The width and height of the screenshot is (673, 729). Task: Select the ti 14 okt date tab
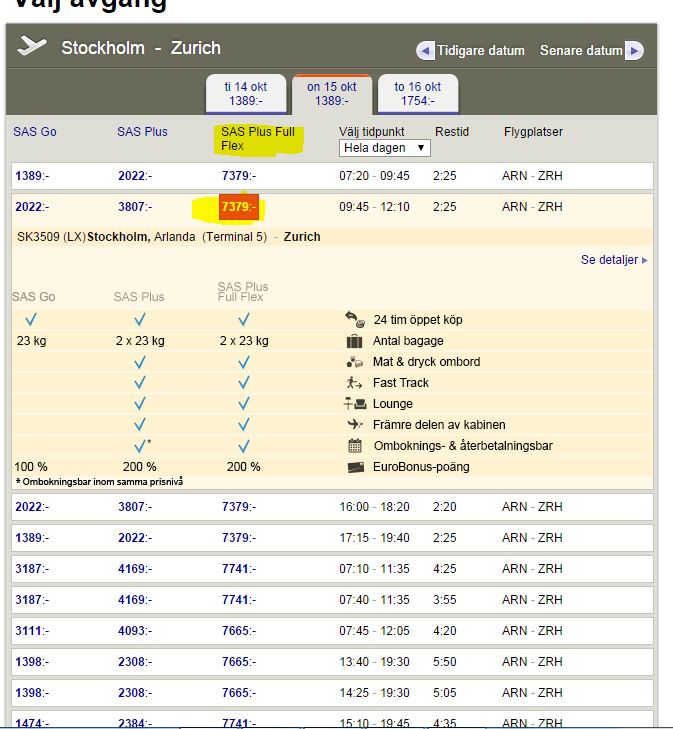tap(244, 94)
